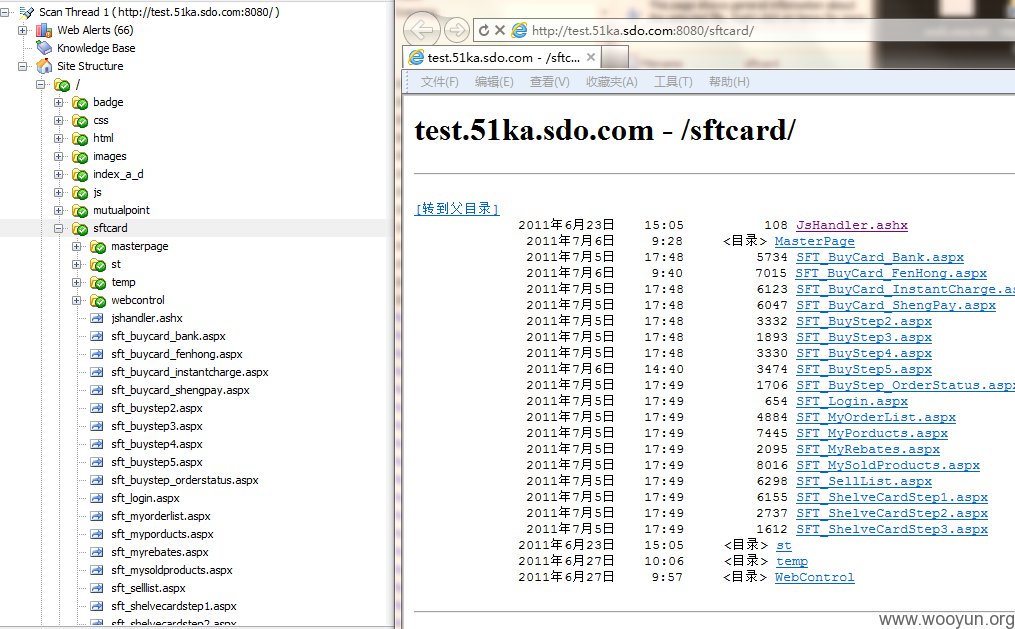Click the Site Structure house icon
This screenshot has height=629, width=1015.
coord(44,66)
